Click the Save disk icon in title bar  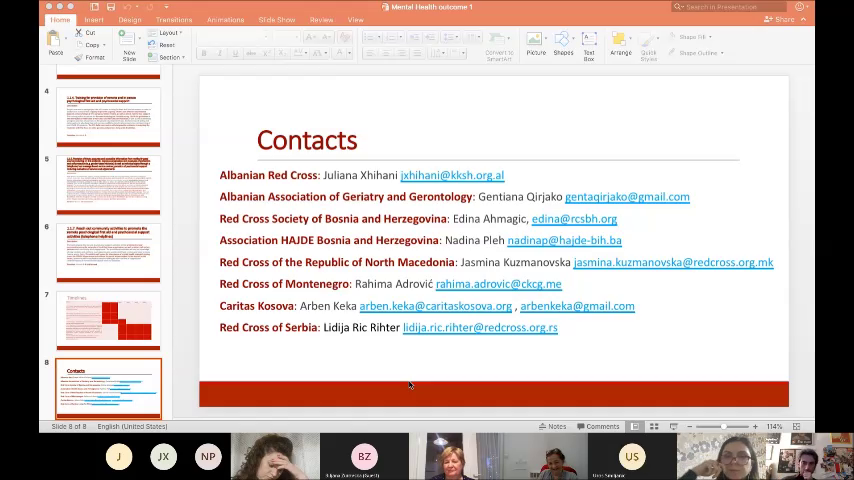point(111,7)
